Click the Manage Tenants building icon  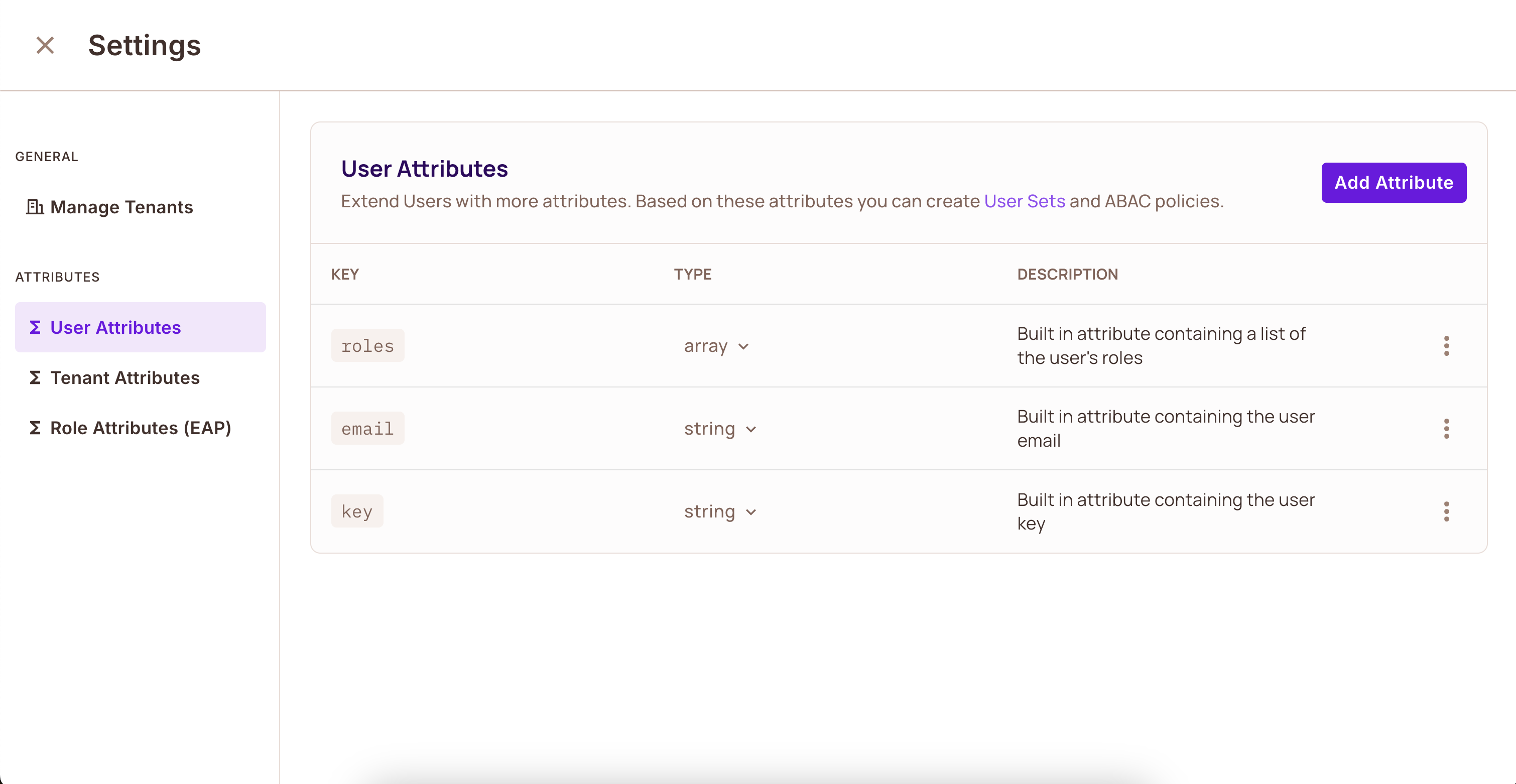(x=35, y=207)
